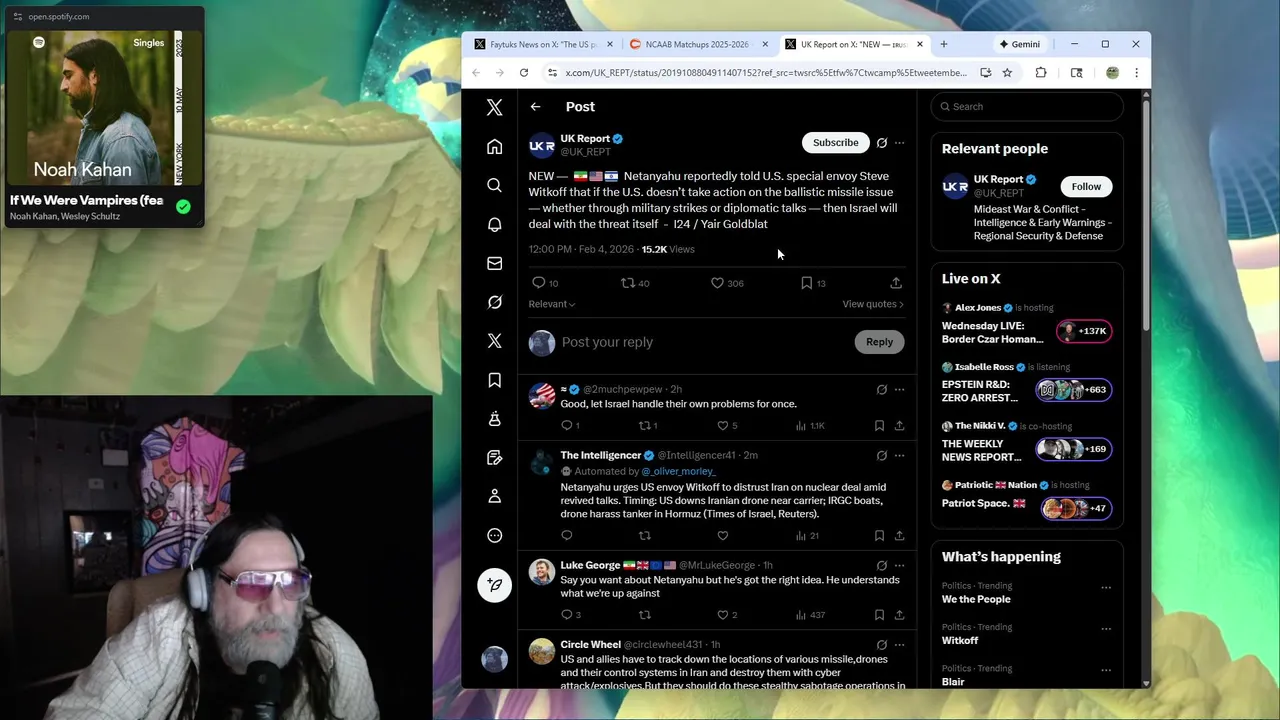The image size is (1280, 720).
Task: Click Noah Kahan album art in Spotify window
Action: click(x=106, y=107)
